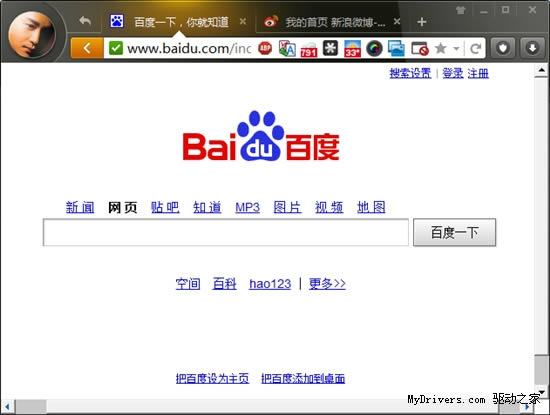Click the shield security button
The width and height of the screenshot is (550, 415).
[503, 48]
